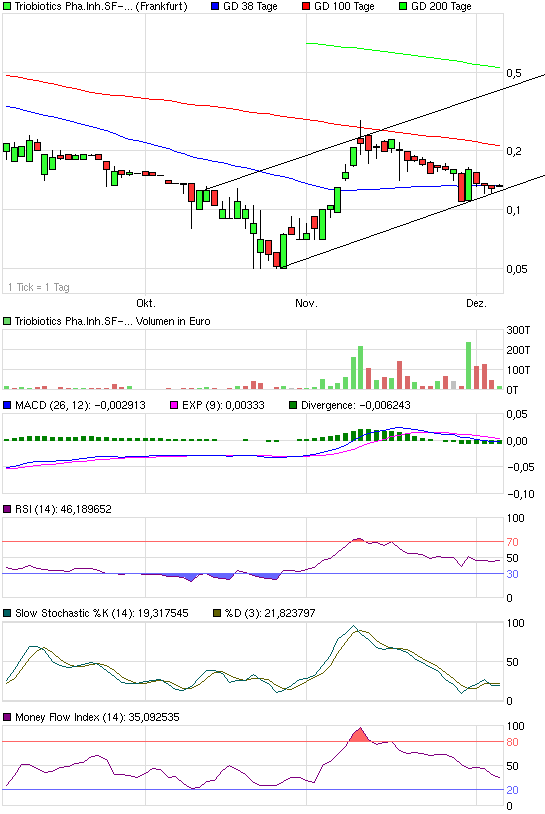This screenshot has height=814, width=545.
Task: Click the 0,1 price axis label
Action: [x=513, y=210]
